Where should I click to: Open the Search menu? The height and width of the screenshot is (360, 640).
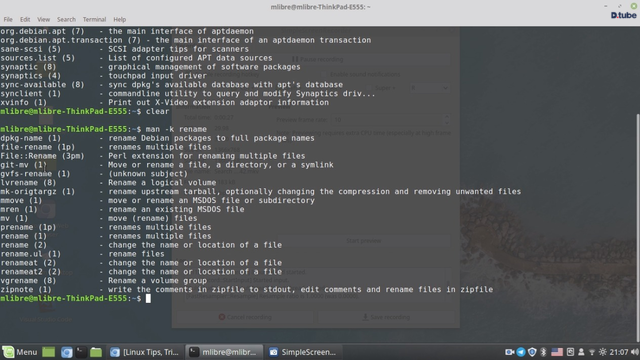[x=66, y=19]
